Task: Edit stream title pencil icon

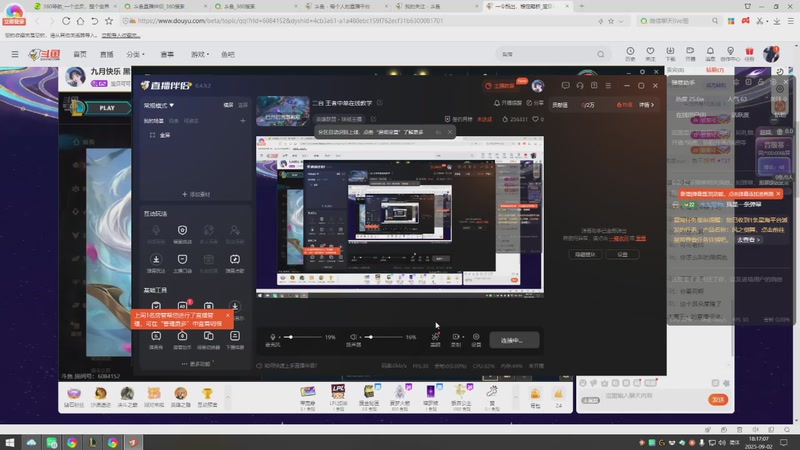Action: click(380, 103)
